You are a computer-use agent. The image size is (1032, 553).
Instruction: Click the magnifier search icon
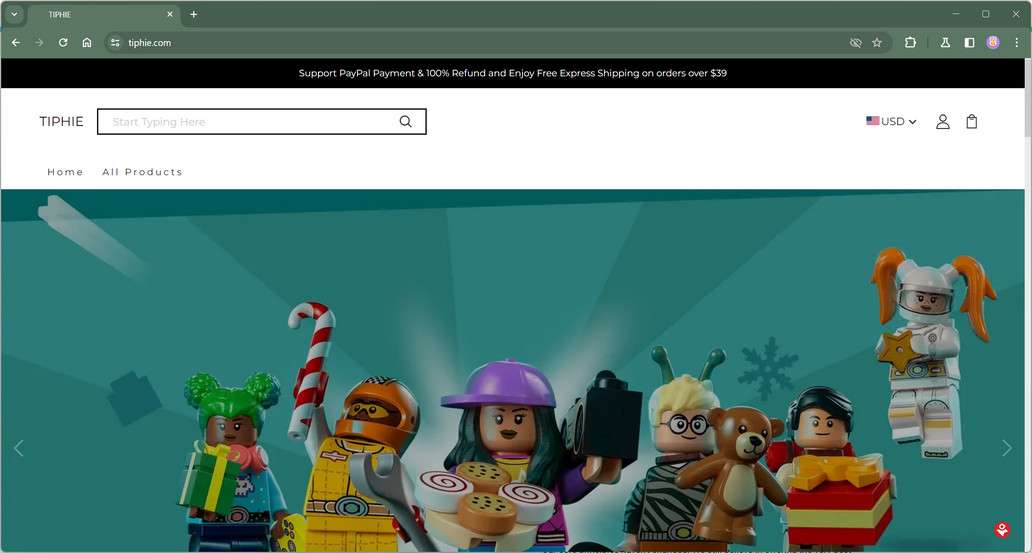(x=405, y=122)
